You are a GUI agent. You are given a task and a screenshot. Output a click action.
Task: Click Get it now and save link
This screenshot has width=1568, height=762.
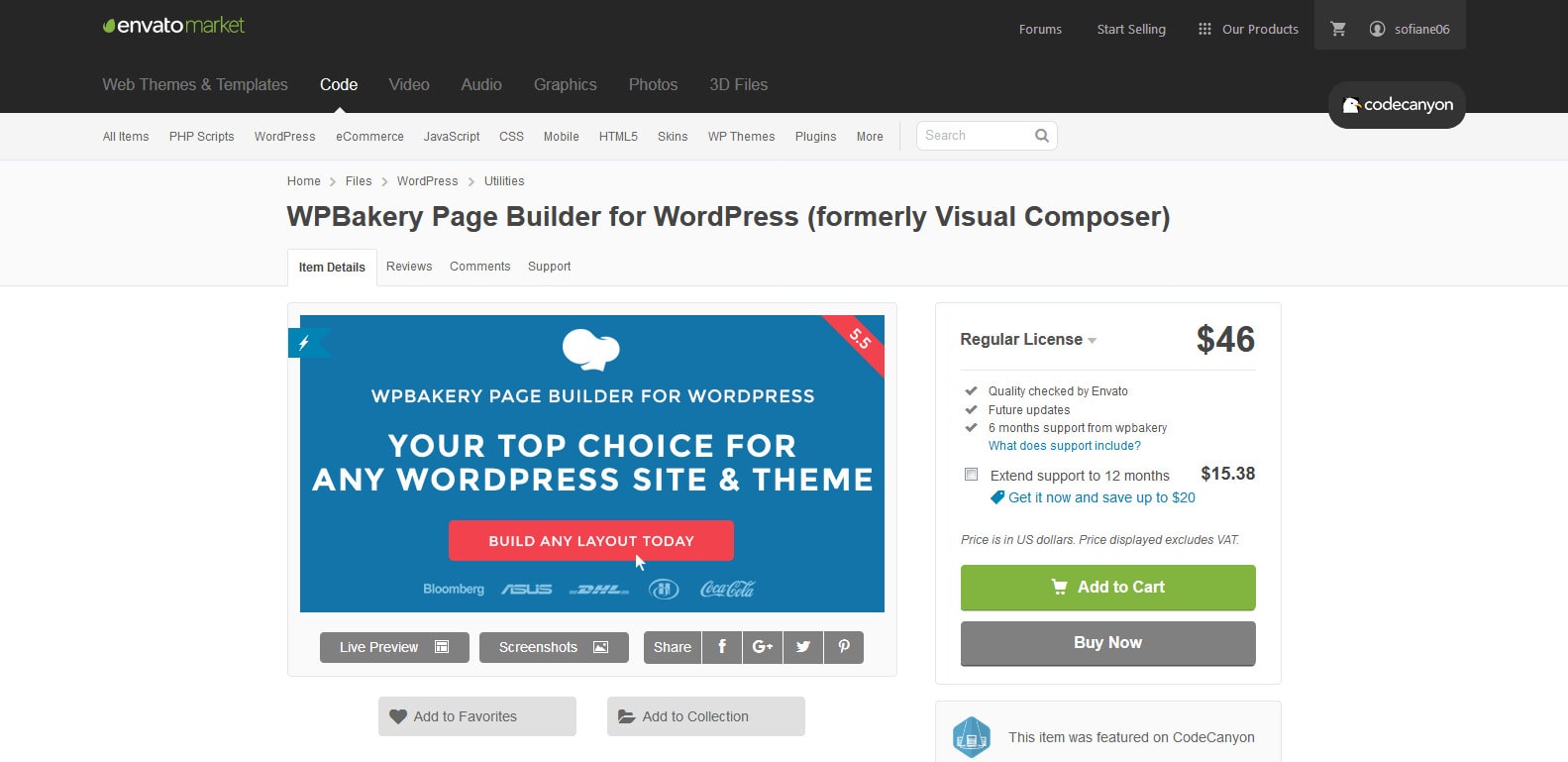[x=1101, y=497]
